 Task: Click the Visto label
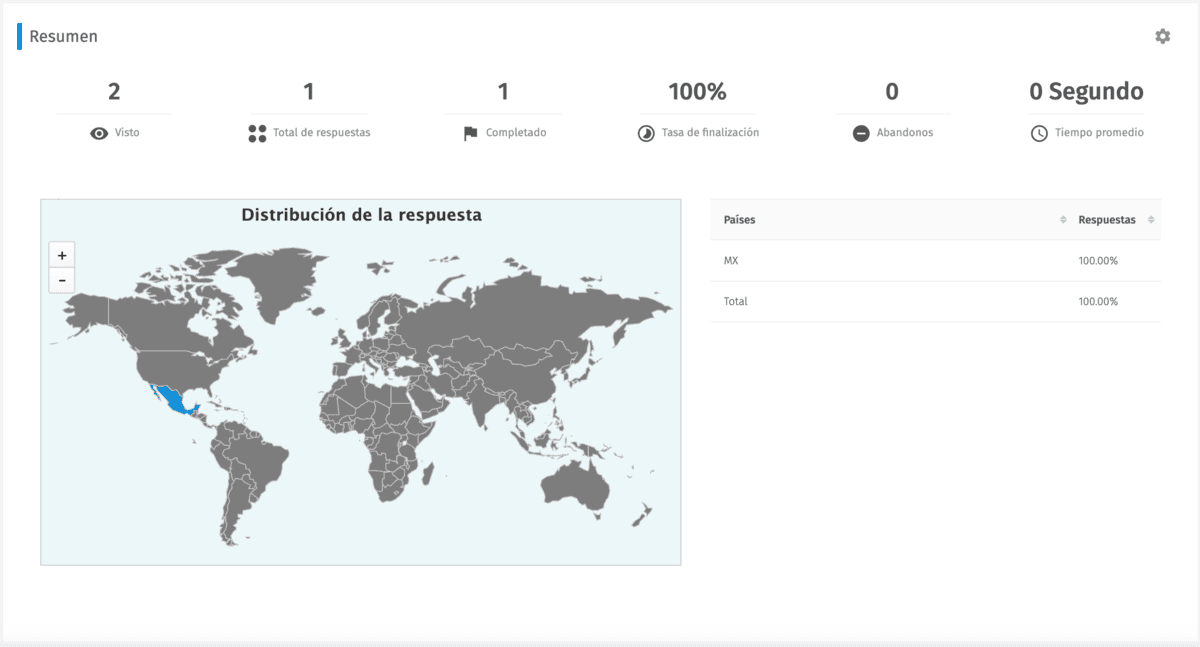coord(127,133)
